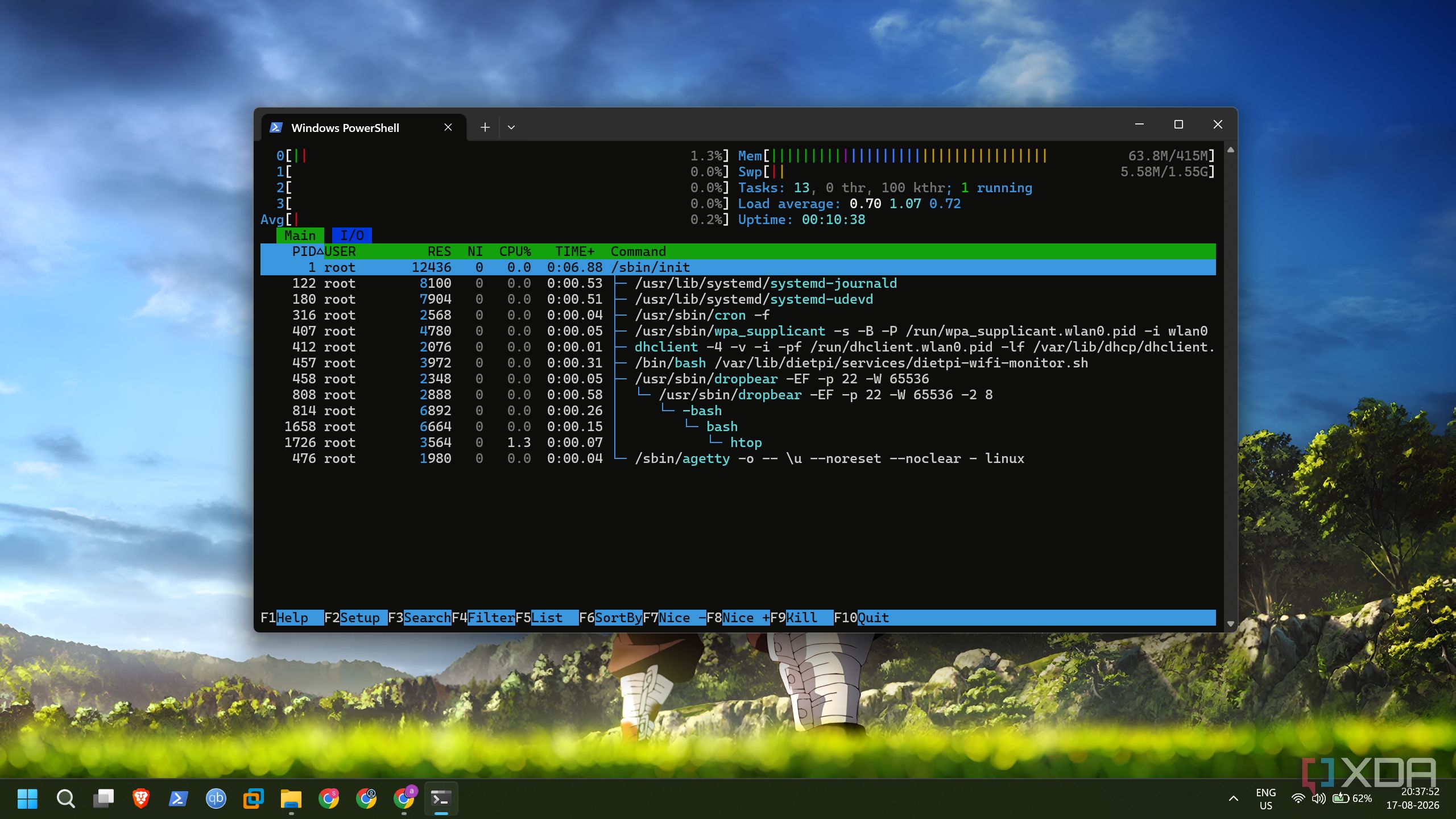Click F6 SortBy in function bar
The image size is (1456, 819).
[x=610, y=618]
